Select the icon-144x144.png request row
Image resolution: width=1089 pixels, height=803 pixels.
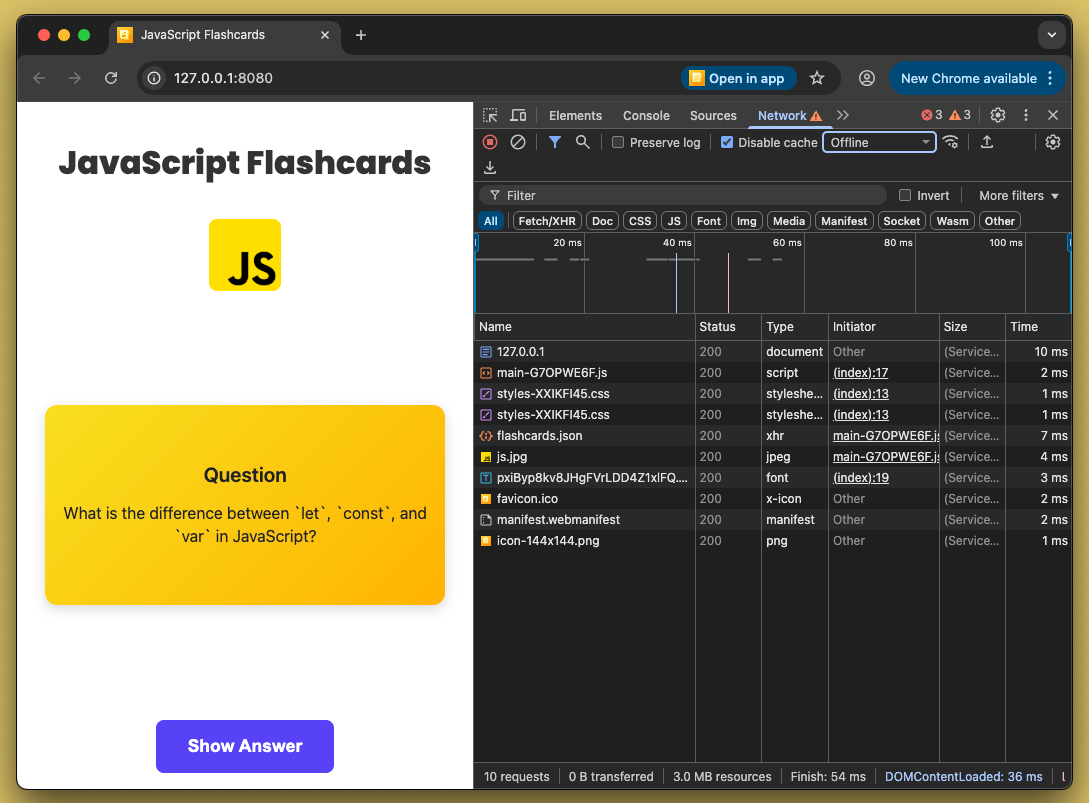click(x=773, y=540)
